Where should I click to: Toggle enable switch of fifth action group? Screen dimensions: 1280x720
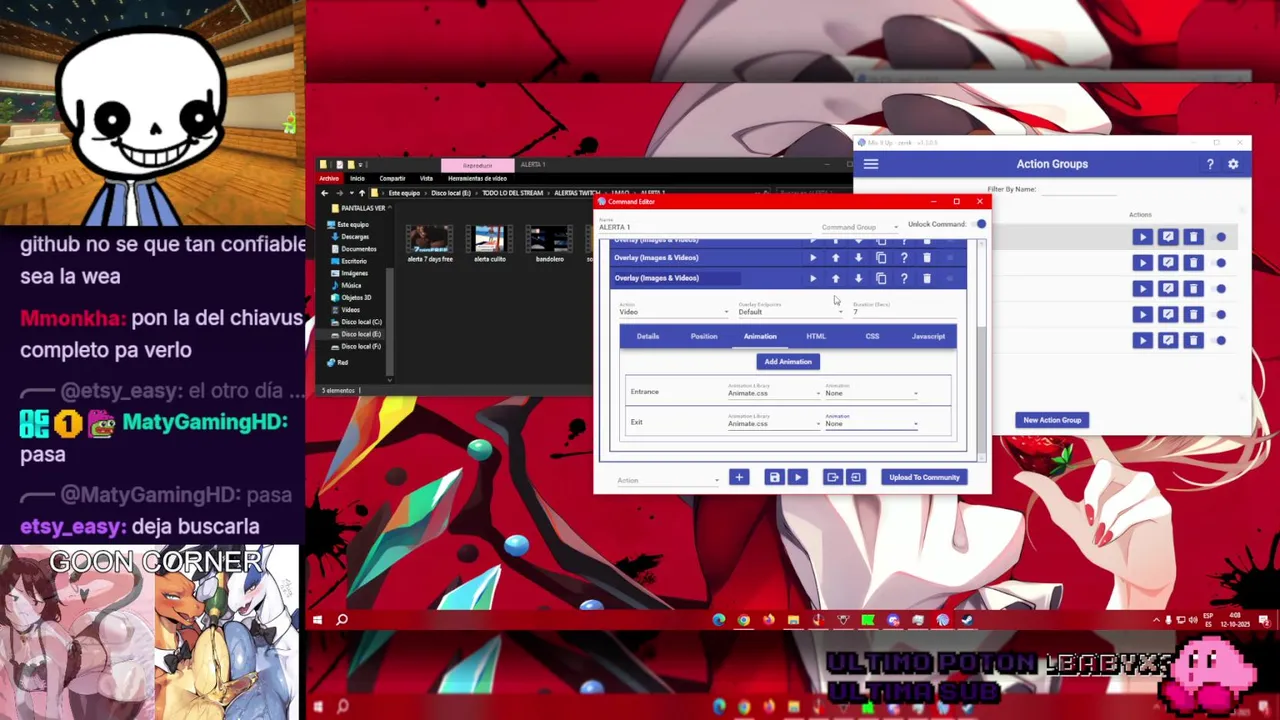pos(1221,340)
